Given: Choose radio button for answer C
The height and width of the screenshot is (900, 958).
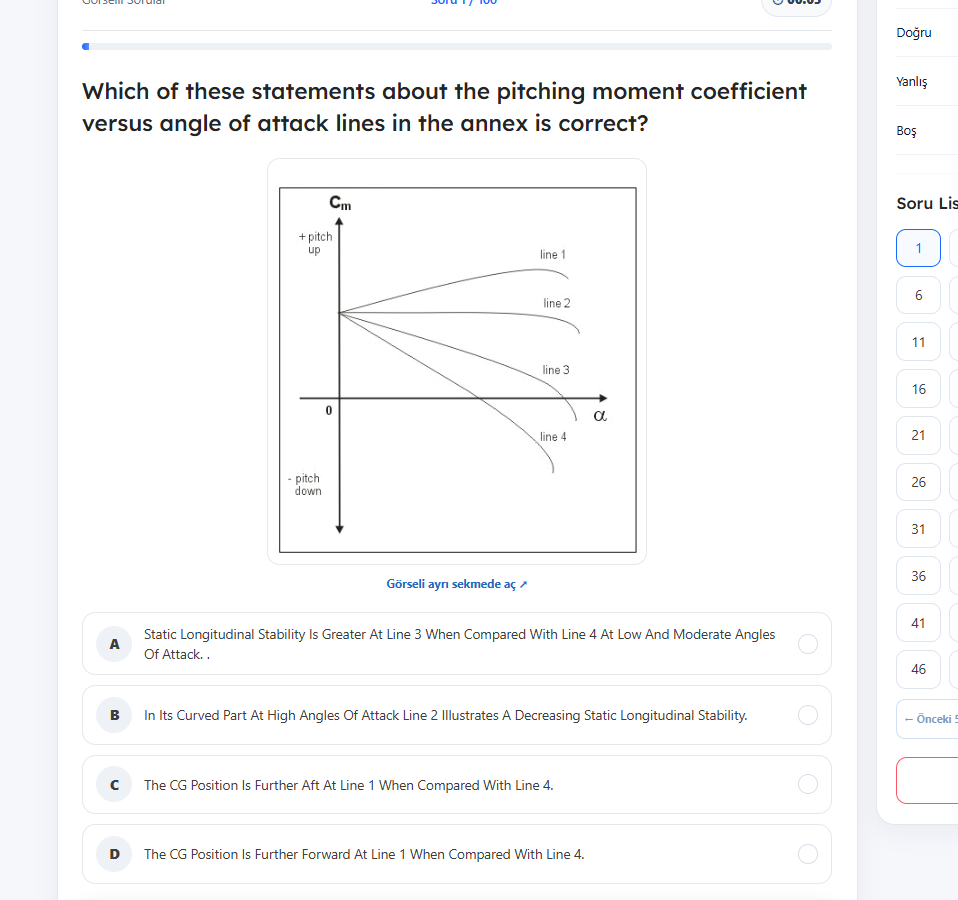Looking at the screenshot, I should [x=808, y=785].
